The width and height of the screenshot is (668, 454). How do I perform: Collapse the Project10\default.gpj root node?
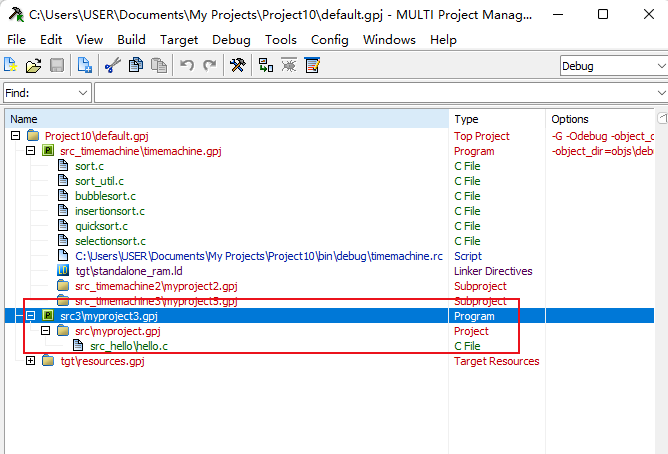15,136
